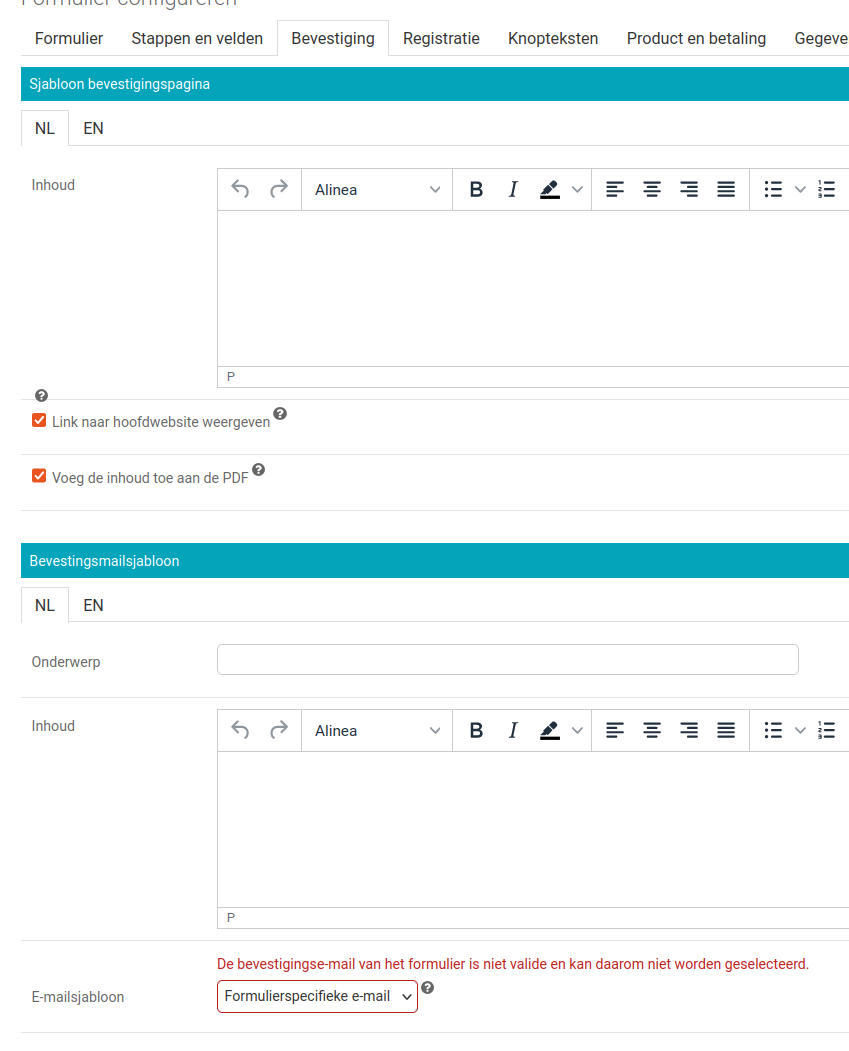Open the text color picker arrow in the top toolbar
This screenshot has width=849, height=1051.
(577, 189)
